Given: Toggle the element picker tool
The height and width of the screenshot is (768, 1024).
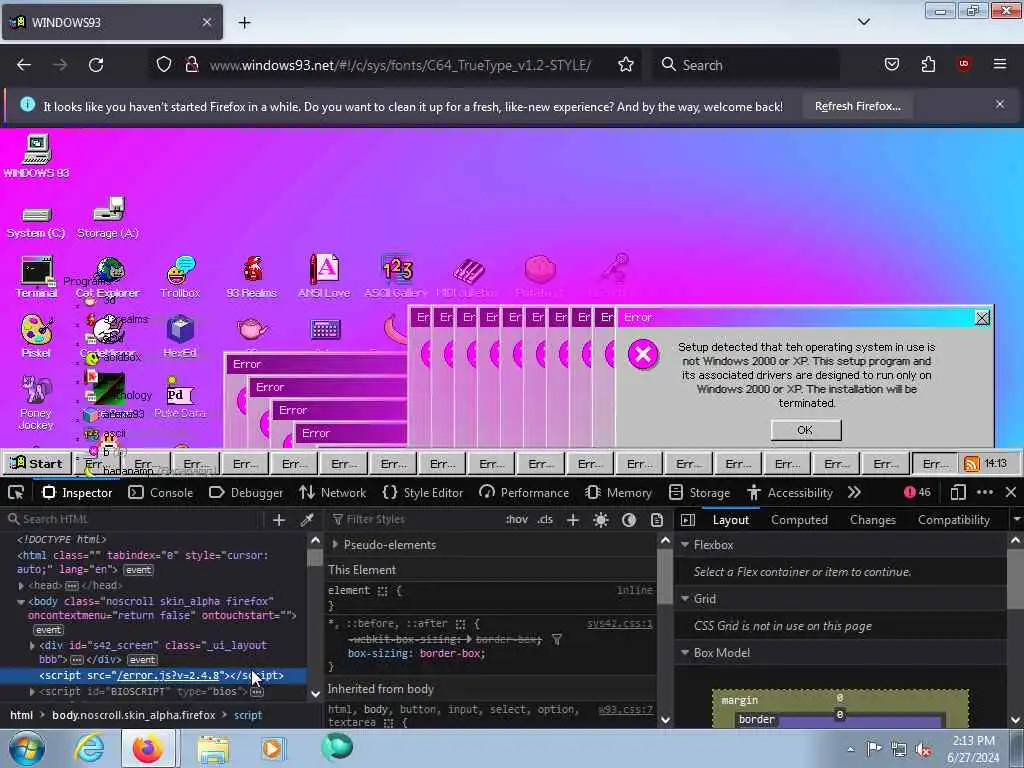Looking at the screenshot, I should 16,492.
